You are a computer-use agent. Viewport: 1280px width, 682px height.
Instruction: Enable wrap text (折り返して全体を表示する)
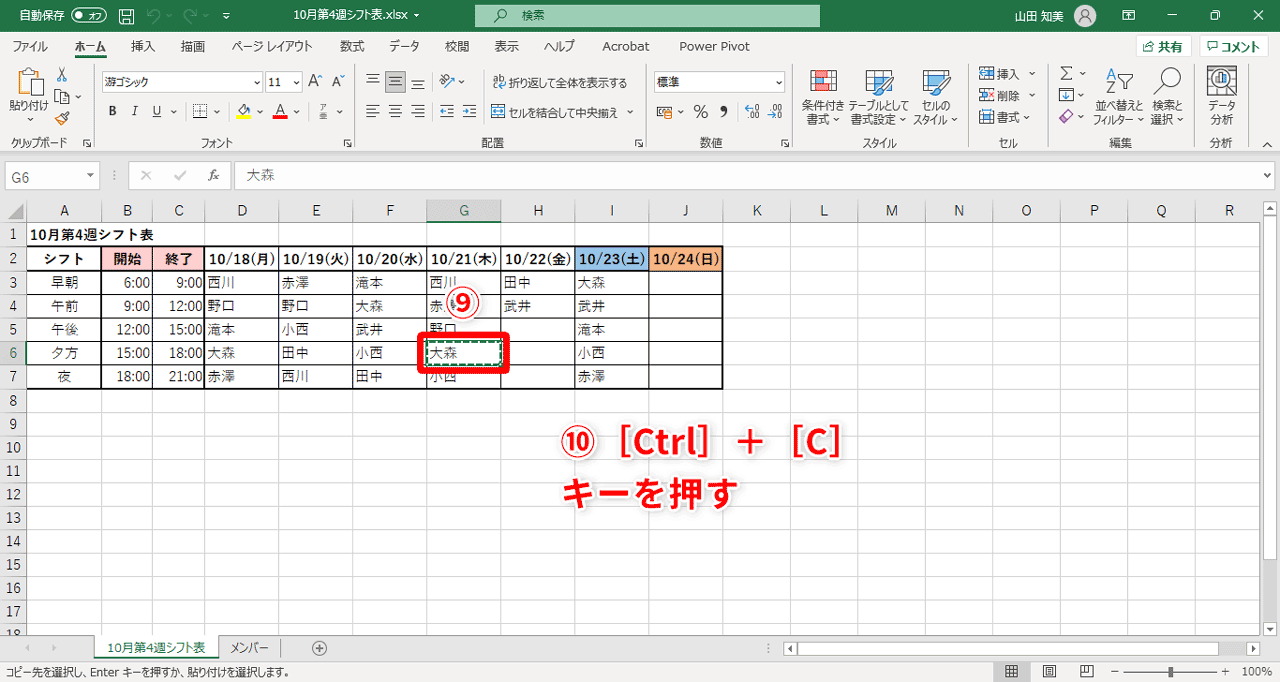(x=559, y=84)
